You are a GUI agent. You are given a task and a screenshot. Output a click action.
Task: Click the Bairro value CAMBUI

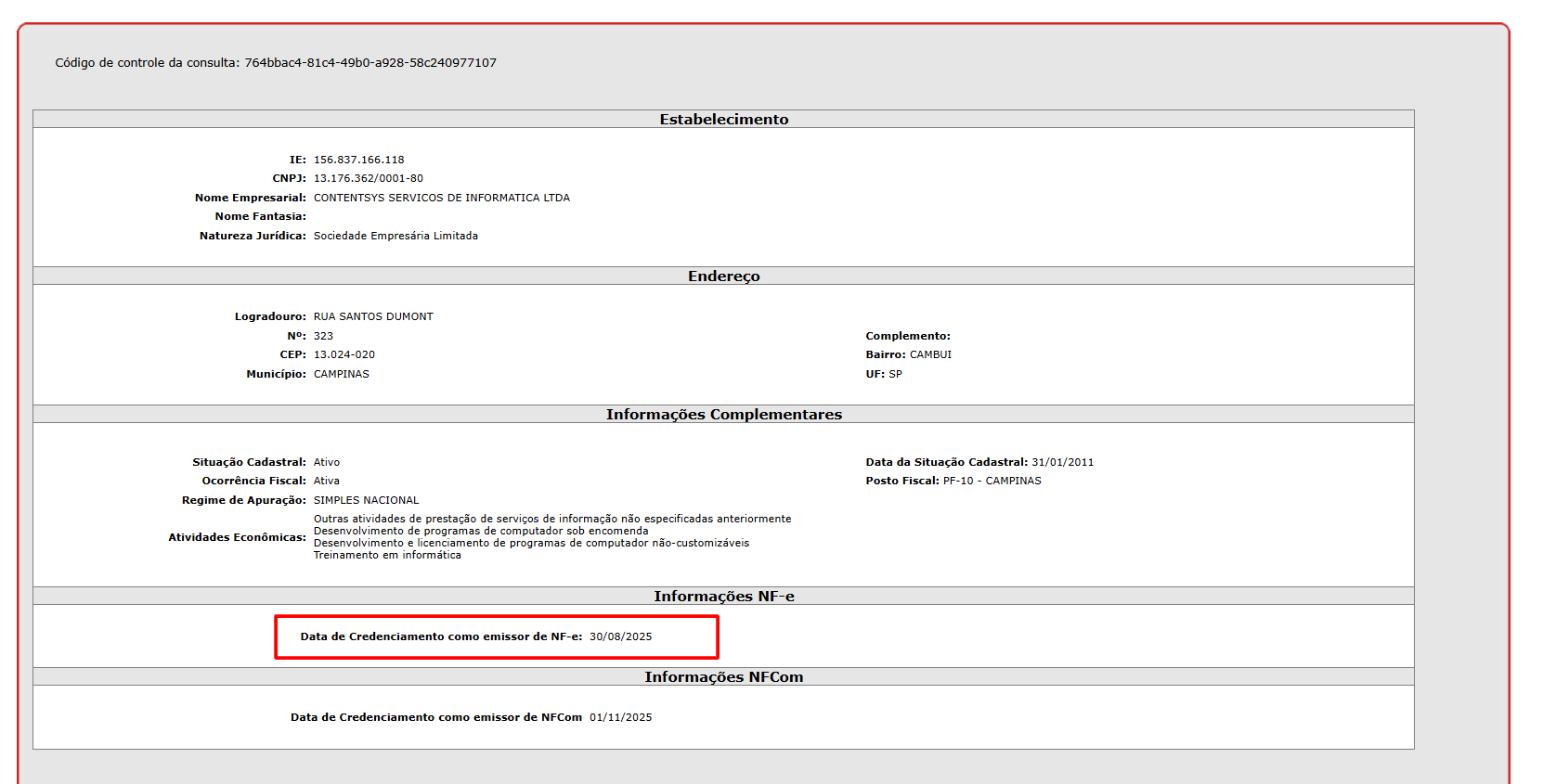930,354
